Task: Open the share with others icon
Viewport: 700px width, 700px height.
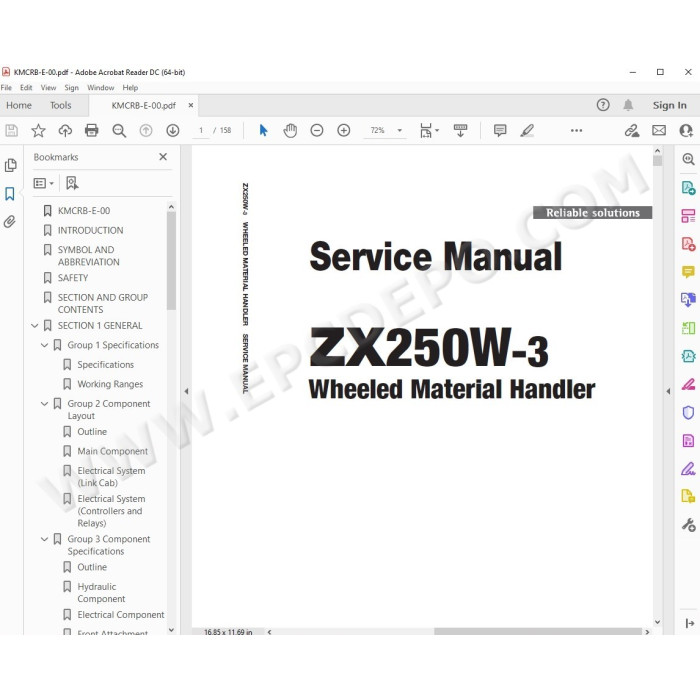Action: (686, 130)
